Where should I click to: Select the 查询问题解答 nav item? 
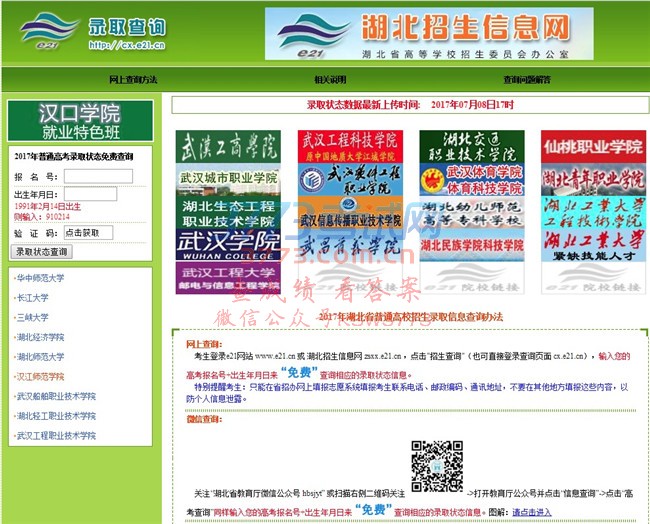click(526, 79)
